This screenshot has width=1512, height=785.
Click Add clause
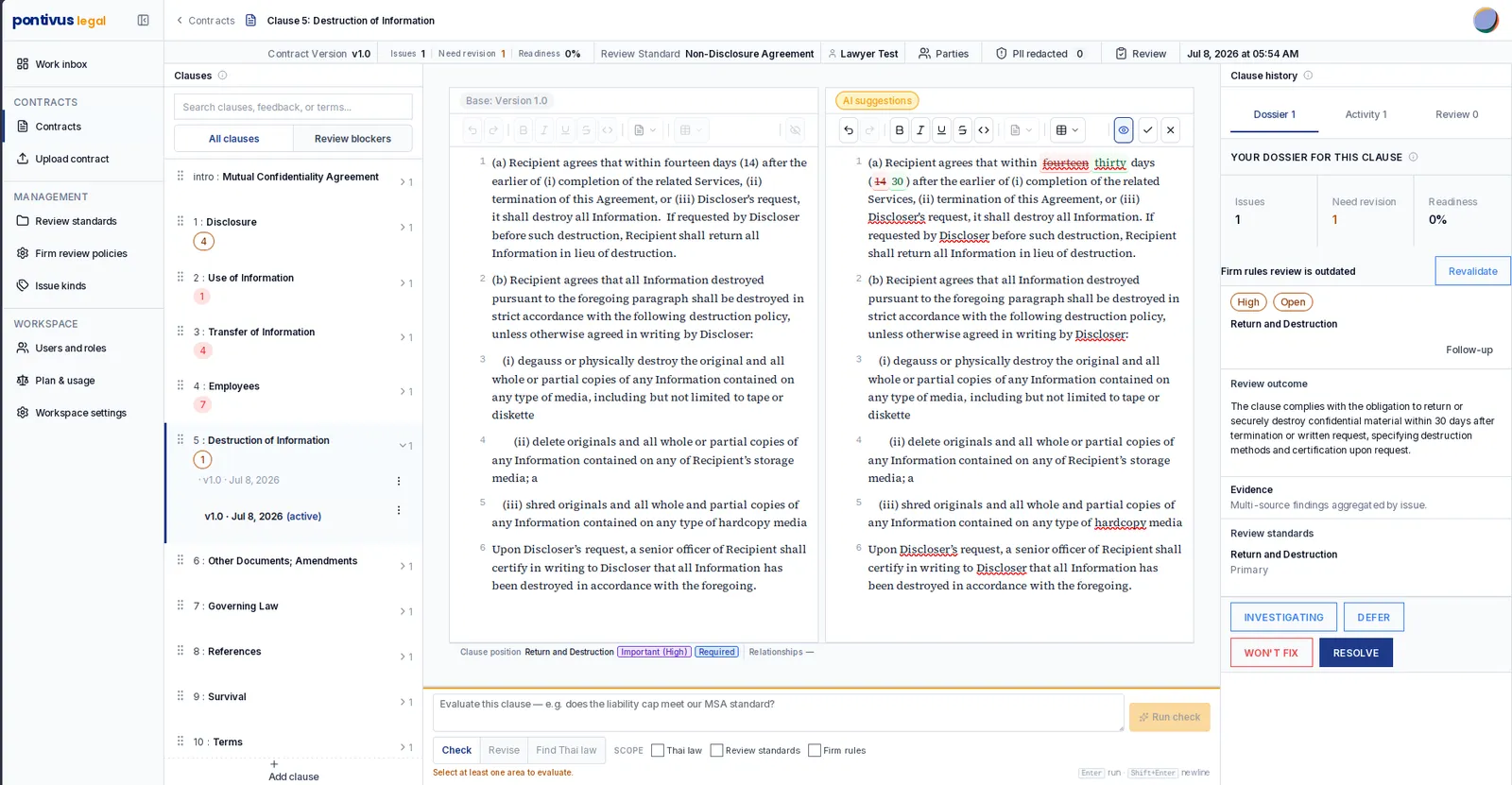click(293, 770)
